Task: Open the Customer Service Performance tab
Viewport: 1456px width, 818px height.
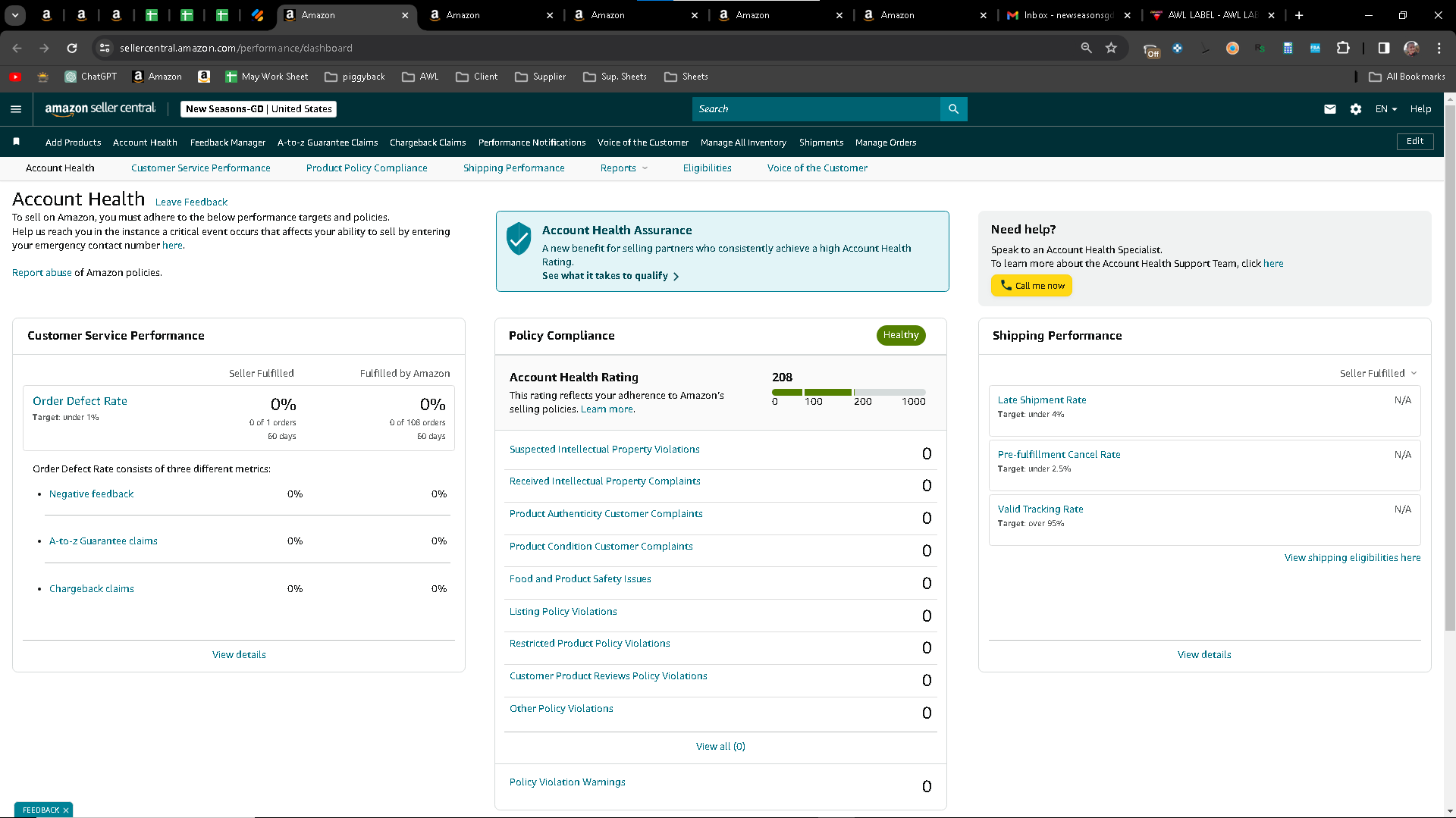Action: pyautogui.click(x=200, y=168)
